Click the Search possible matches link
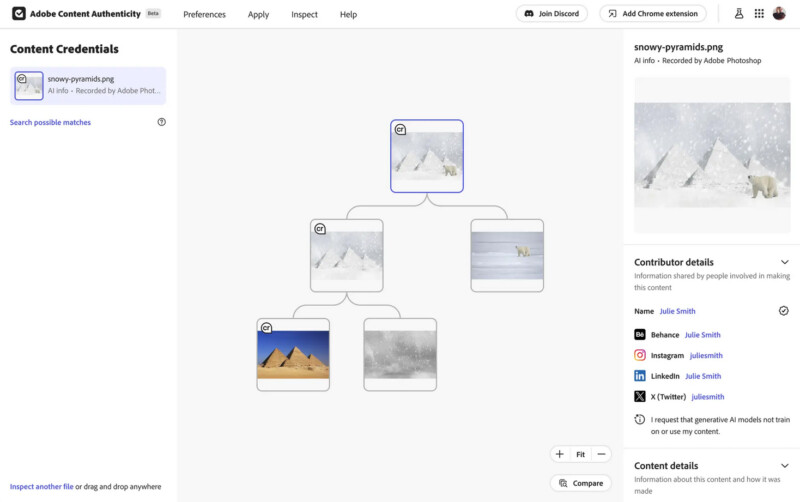The image size is (800, 502). click(50, 122)
